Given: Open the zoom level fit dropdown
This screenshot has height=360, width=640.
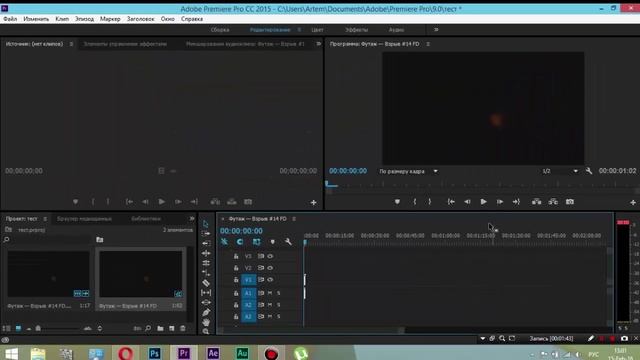Looking at the screenshot, I should 408,171.
